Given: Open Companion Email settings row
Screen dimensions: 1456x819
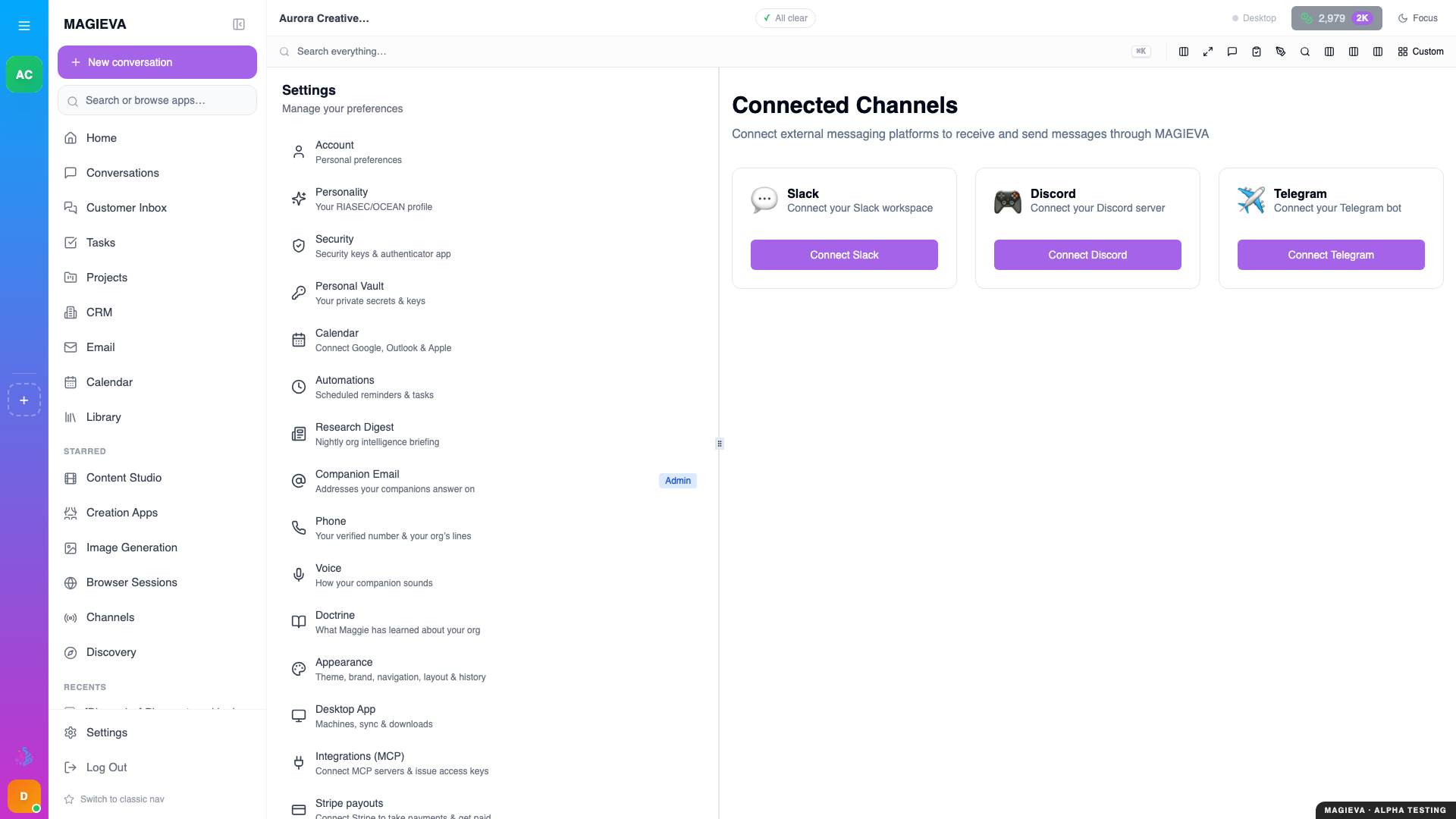Looking at the screenshot, I should (x=493, y=481).
